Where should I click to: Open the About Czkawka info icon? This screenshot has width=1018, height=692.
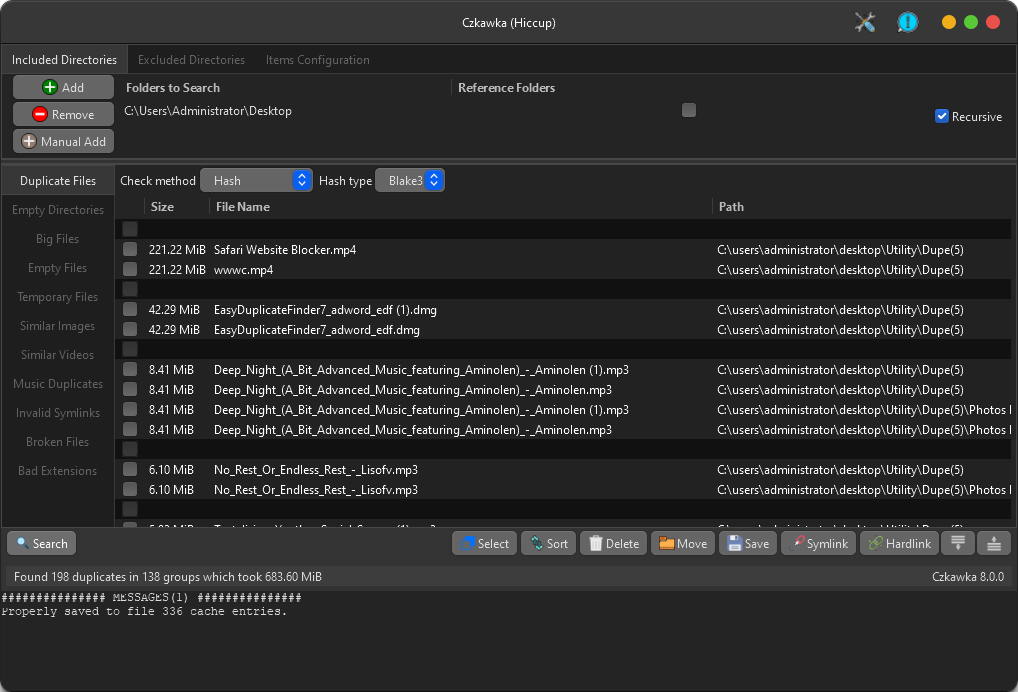click(x=906, y=21)
